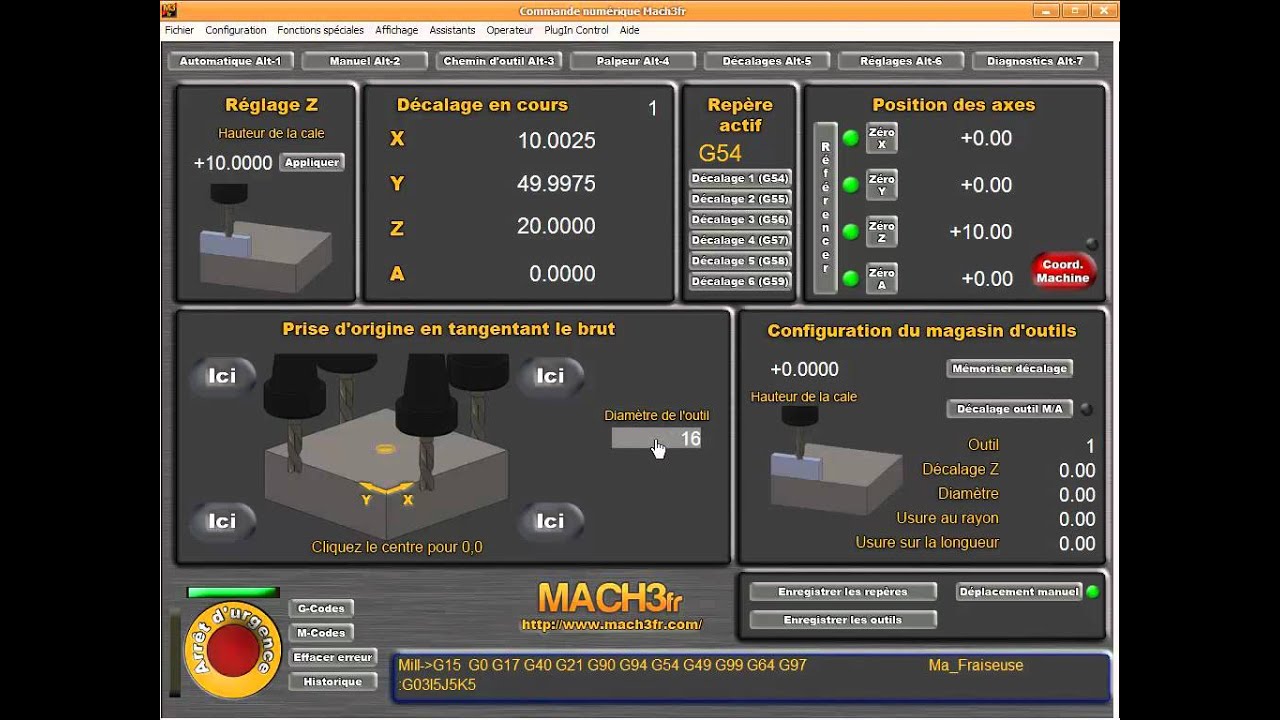The height and width of the screenshot is (720, 1280).
Task: Click the green LED beside Déplacement manuel
Action: tap(1092, 592)
